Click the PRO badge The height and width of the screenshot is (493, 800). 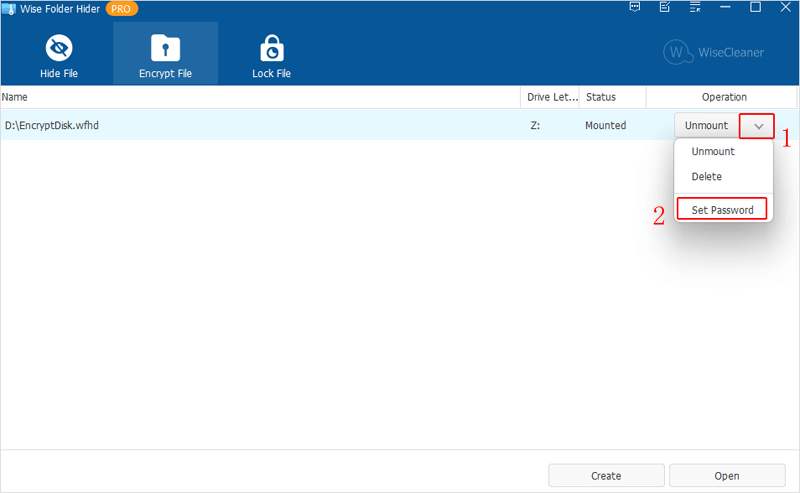(121, 9)
